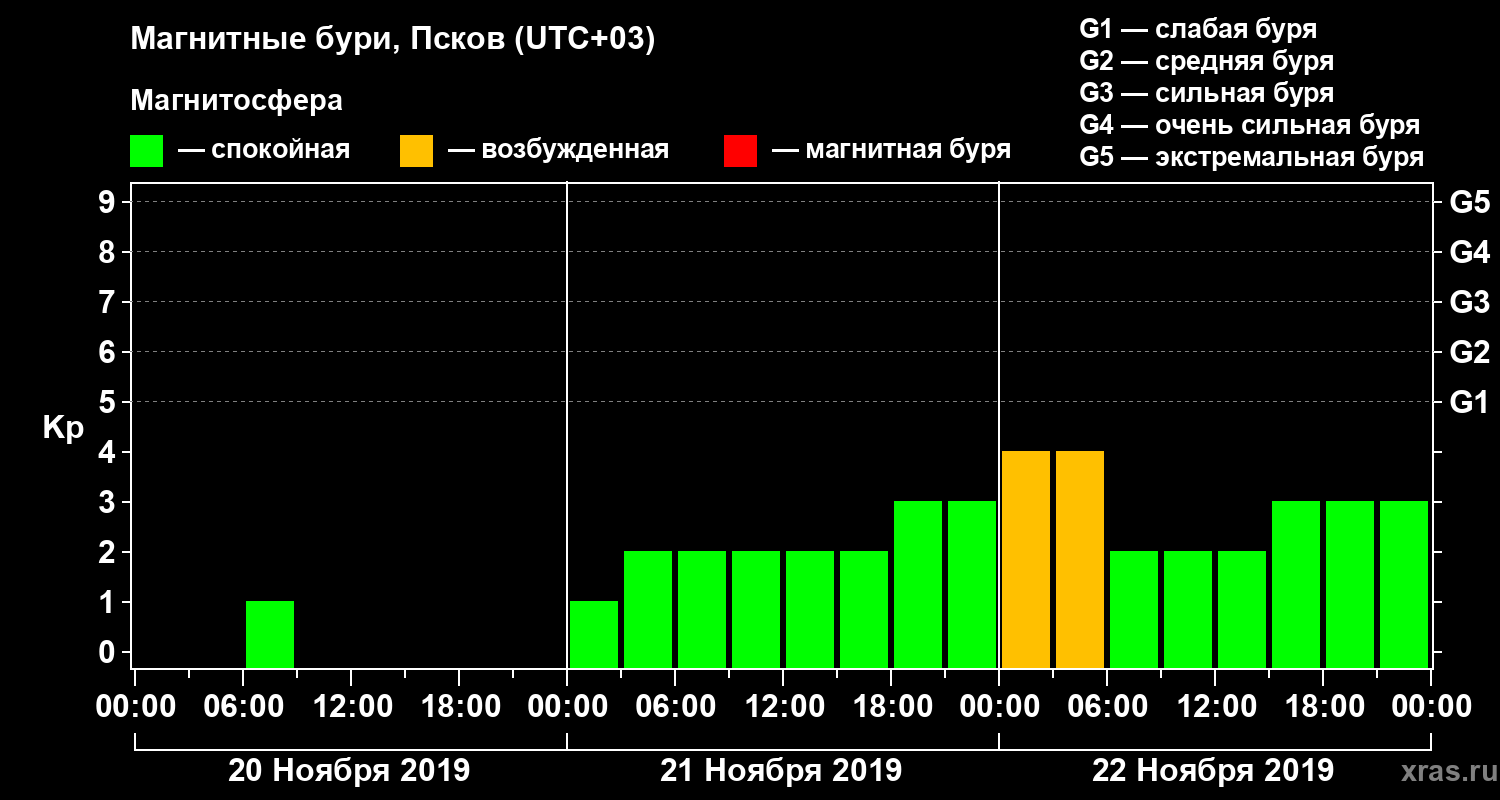Click the Kp axis value '0'
Viewport: 1500px width, 800px height.
(x=109, y=652)
